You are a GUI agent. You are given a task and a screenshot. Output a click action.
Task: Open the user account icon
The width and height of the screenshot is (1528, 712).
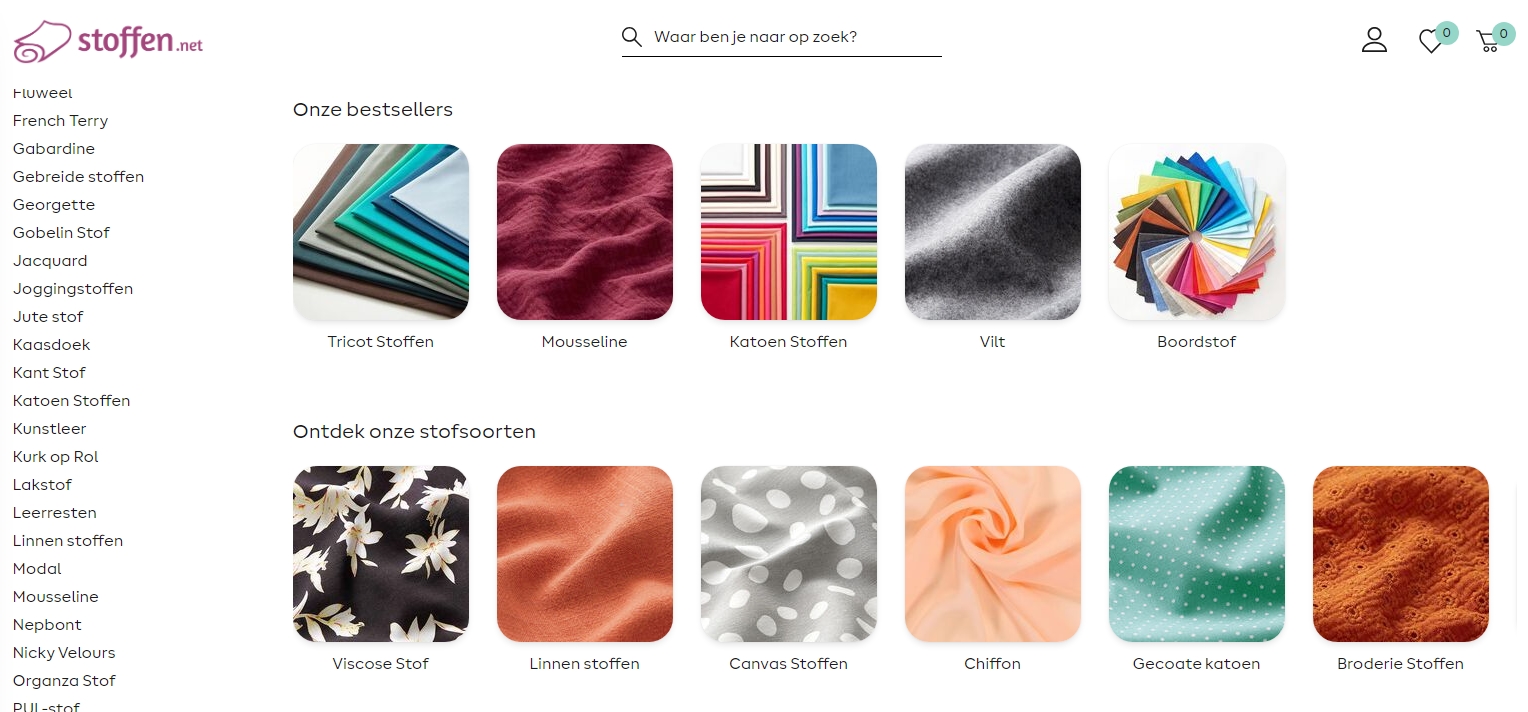pos(1374,40)
